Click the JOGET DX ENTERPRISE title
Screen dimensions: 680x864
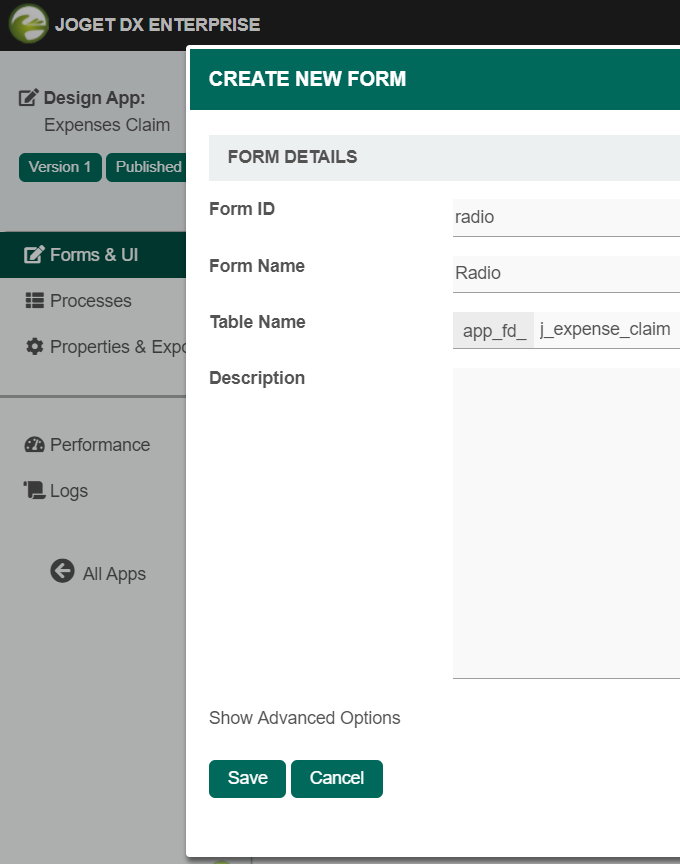(x=158, y=25)
